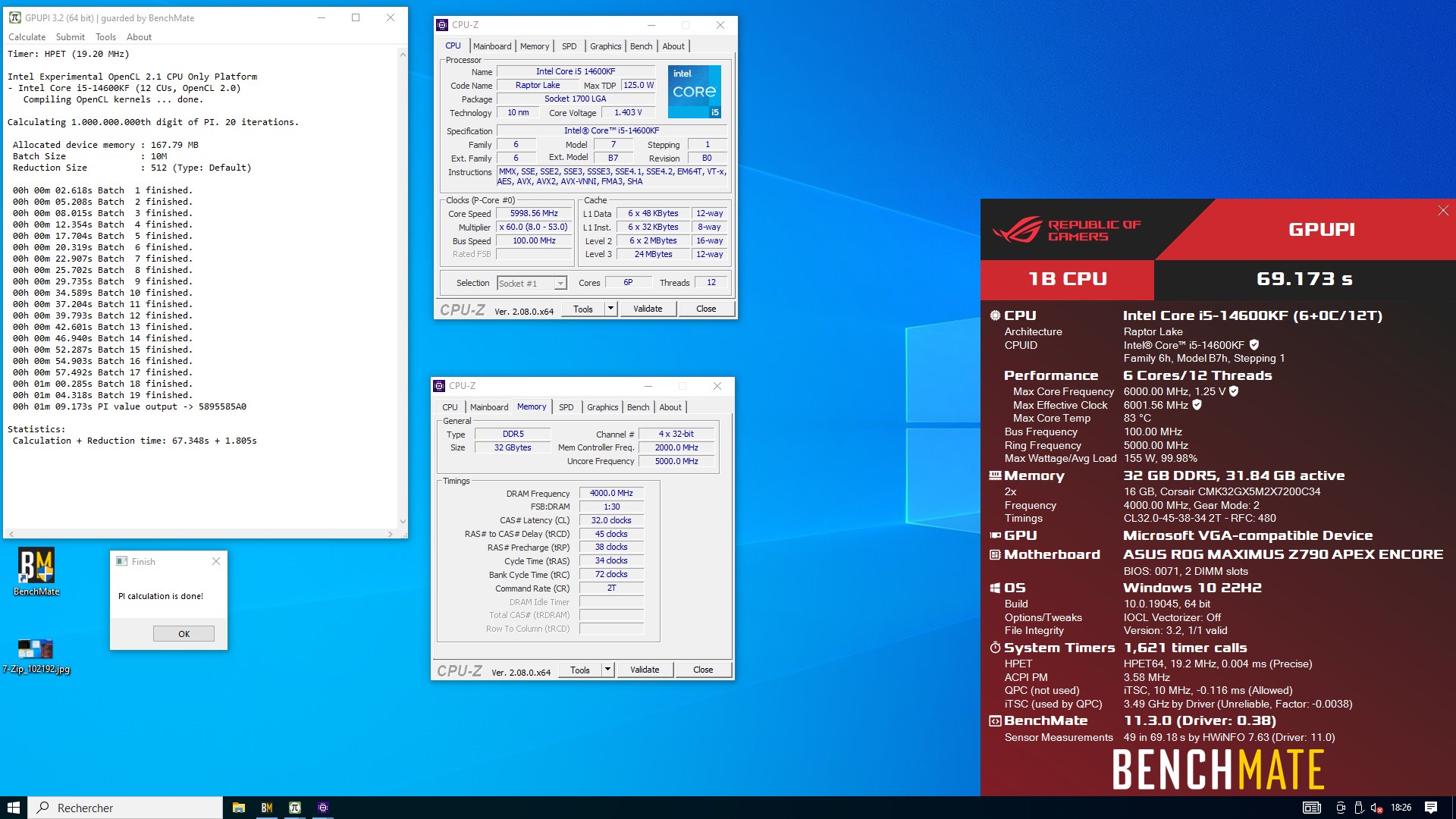Click the CPU-Z icon in lower window title
The width and height of the screenshot is (1456, 819).
(x=439, y=386)
